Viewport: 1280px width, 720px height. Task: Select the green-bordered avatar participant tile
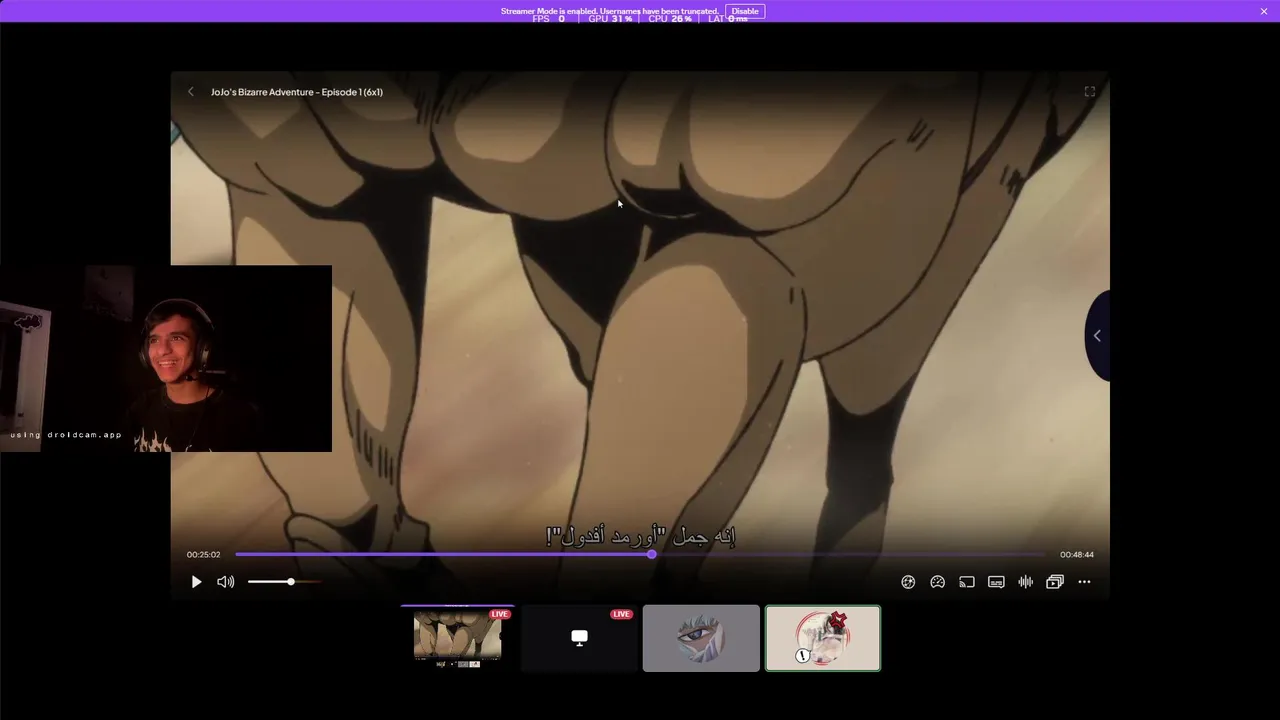(823, 638)
